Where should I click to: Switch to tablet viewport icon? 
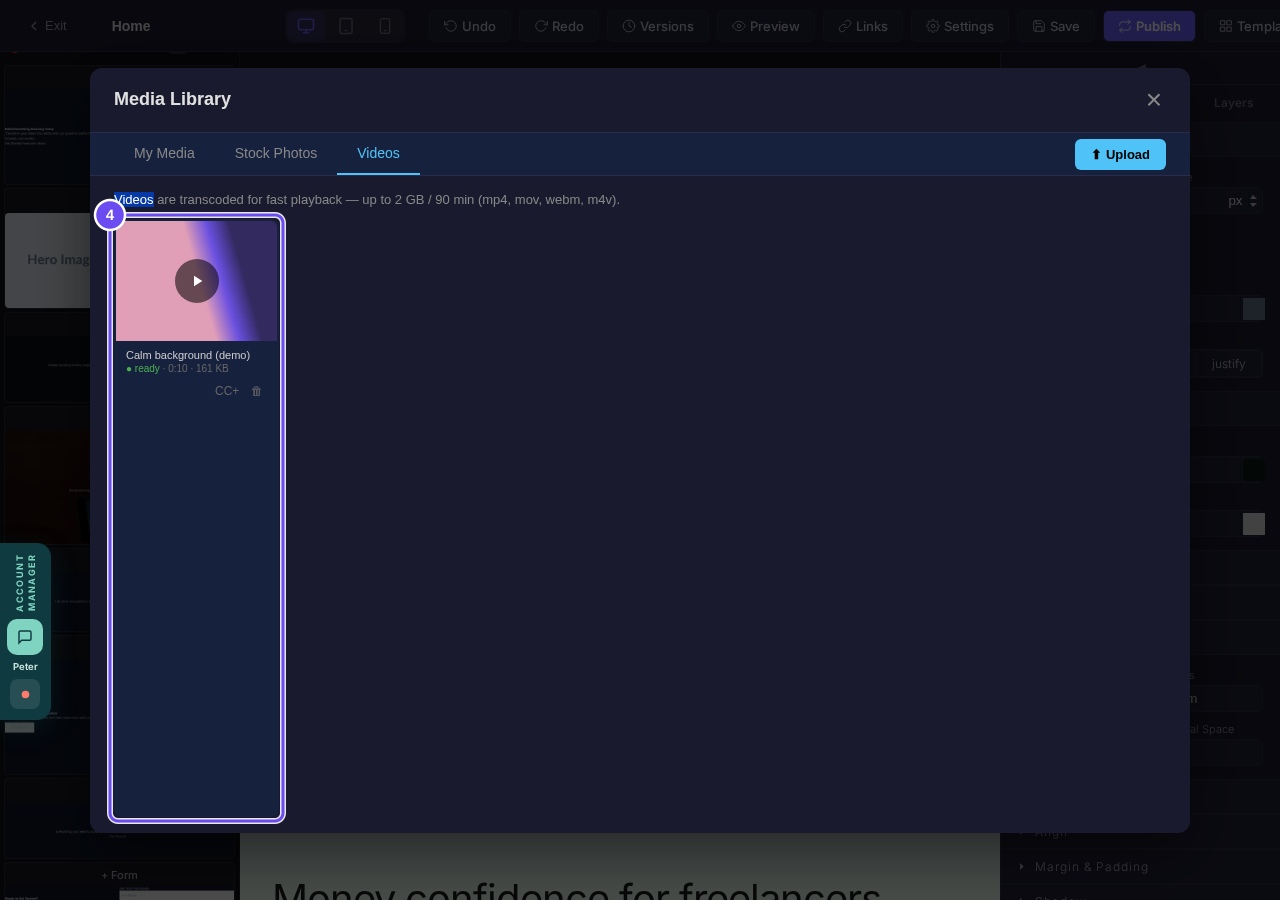pyautogui.click(x=346, y=26)
